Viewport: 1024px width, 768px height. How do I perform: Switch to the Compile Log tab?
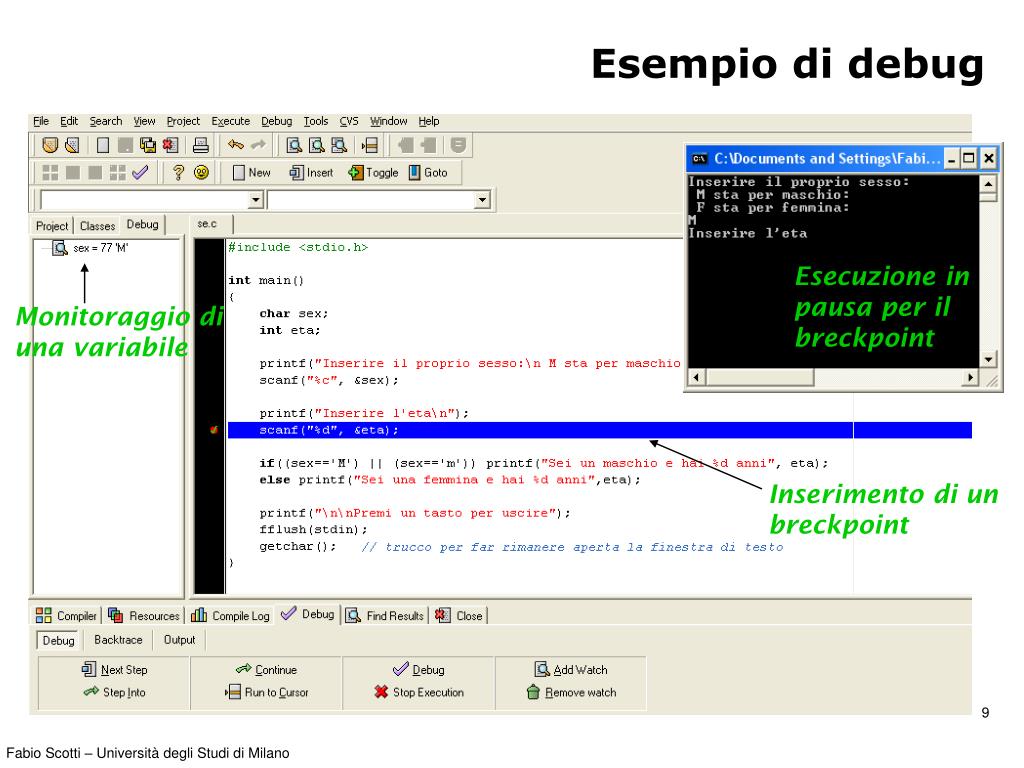pyautogui.click(x=231, y=616)
